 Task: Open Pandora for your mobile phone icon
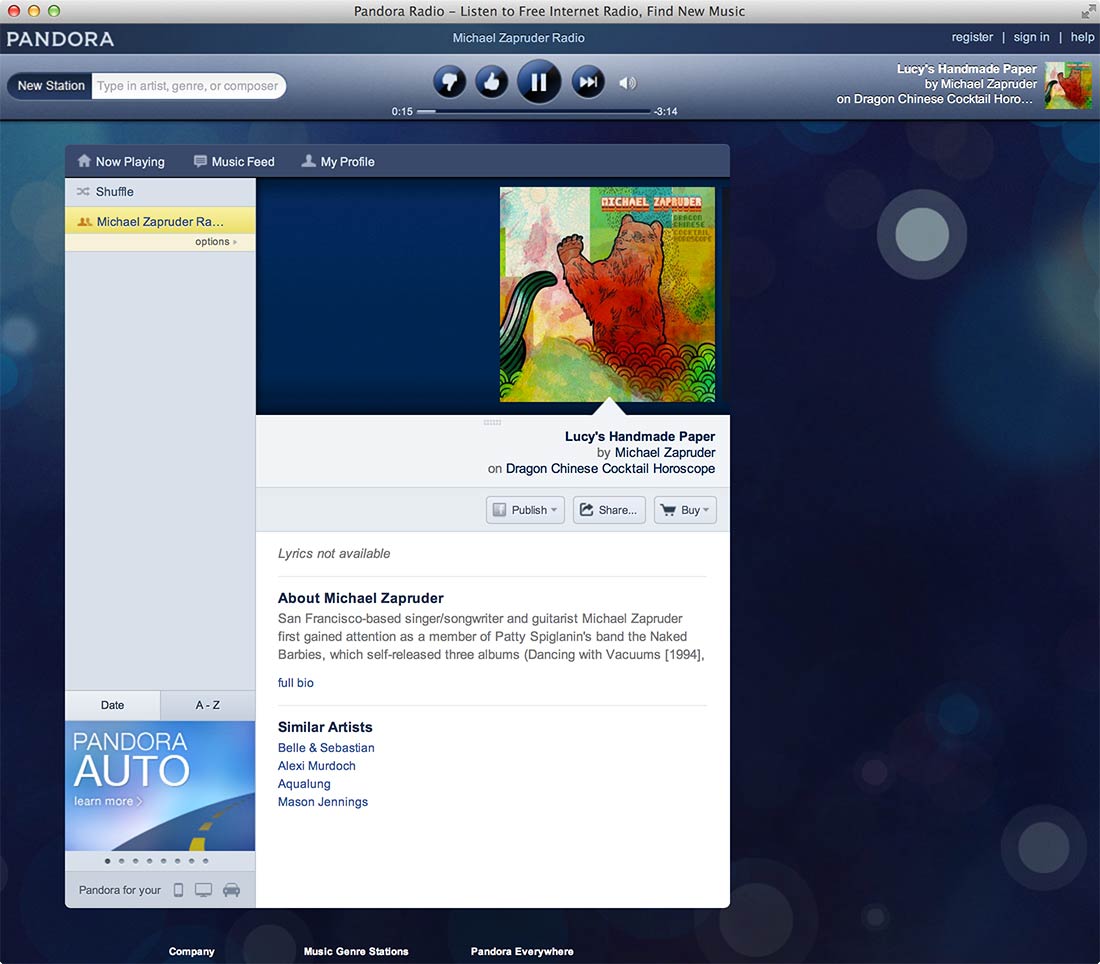pos(178,890)
